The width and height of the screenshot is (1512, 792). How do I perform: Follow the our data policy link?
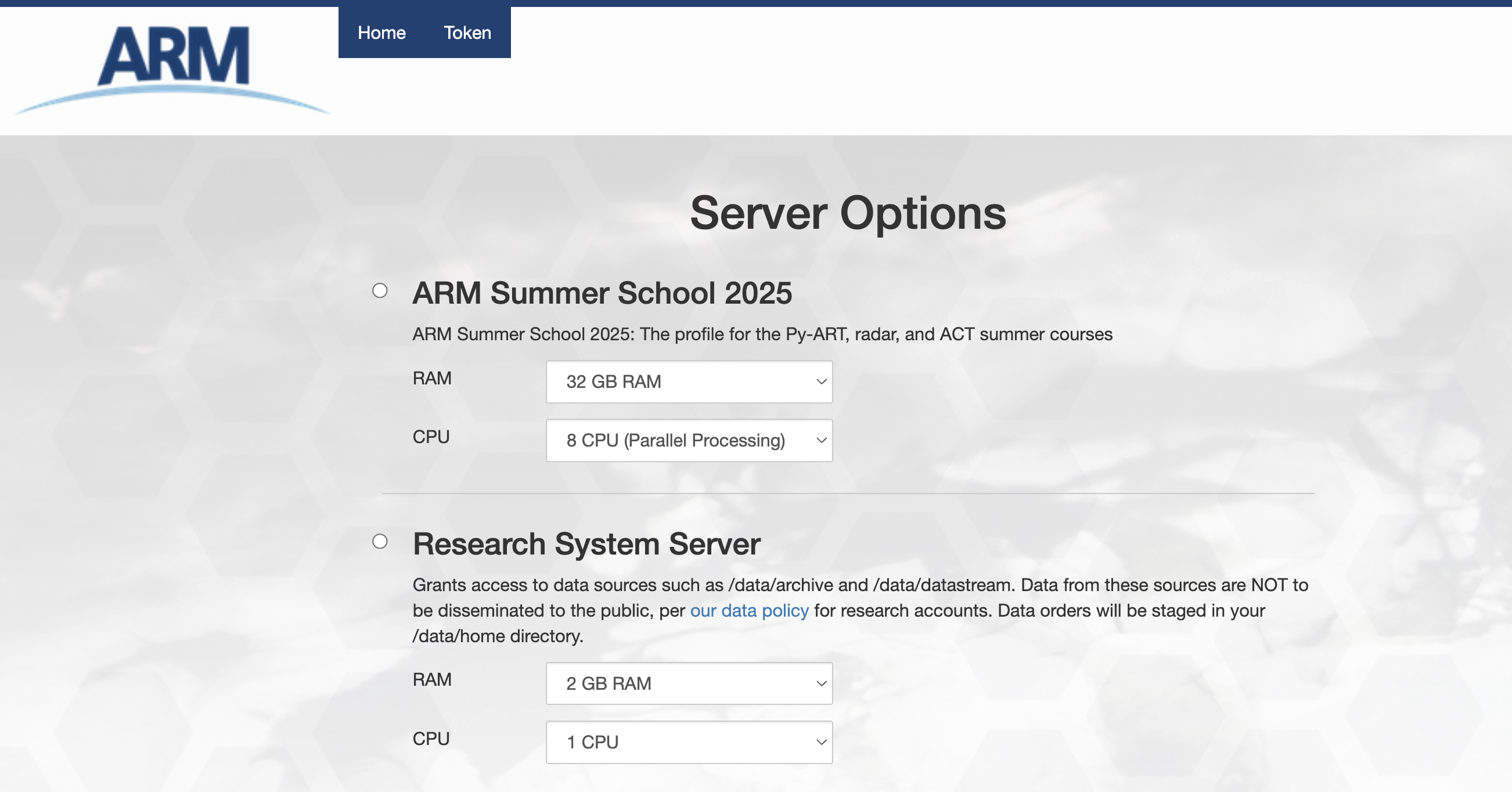click(749, 611)
